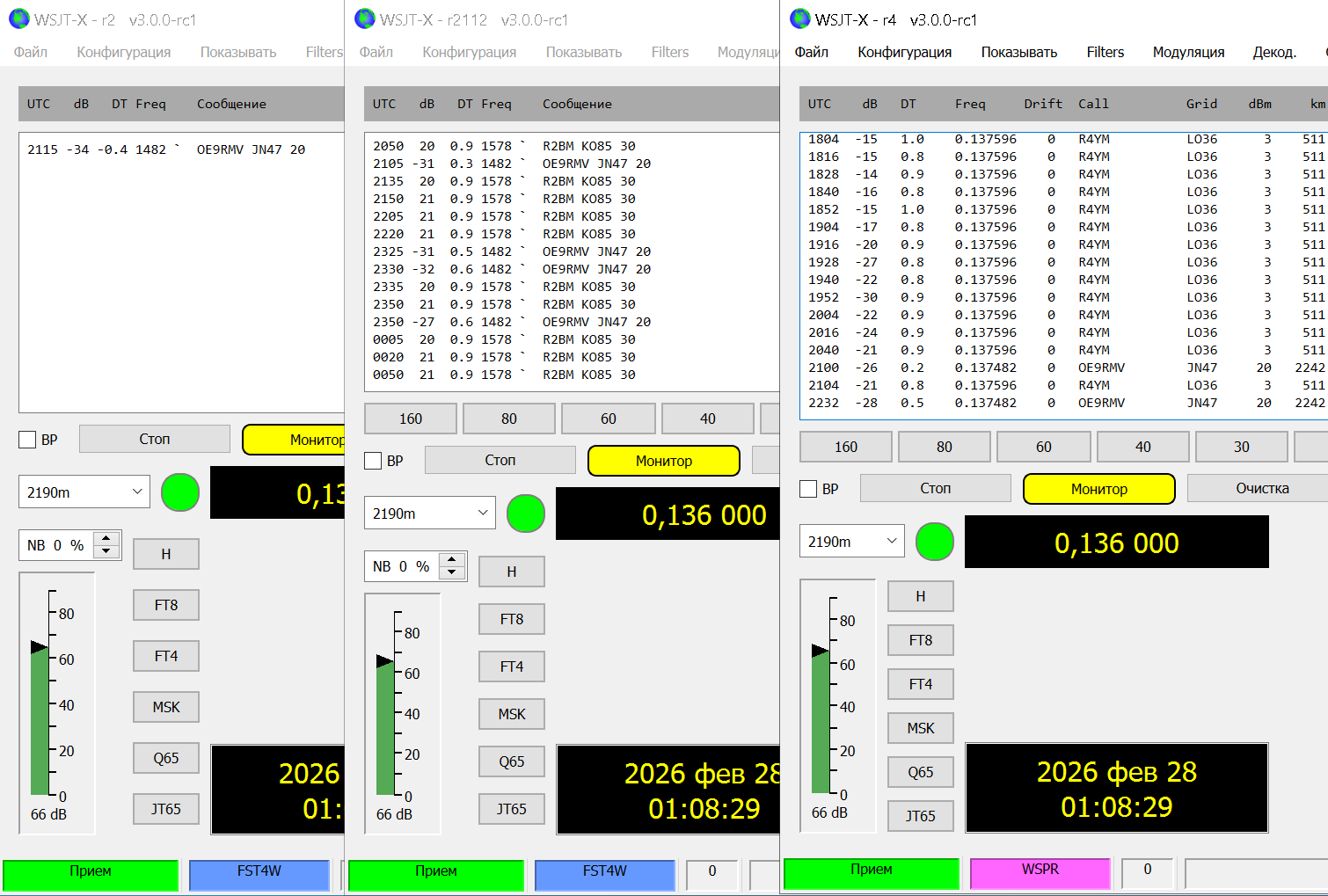Viewport: 1328px width, 896px height.
Task: Open the Конфигурация menu in r2112 window
Action: click(469, 52)
